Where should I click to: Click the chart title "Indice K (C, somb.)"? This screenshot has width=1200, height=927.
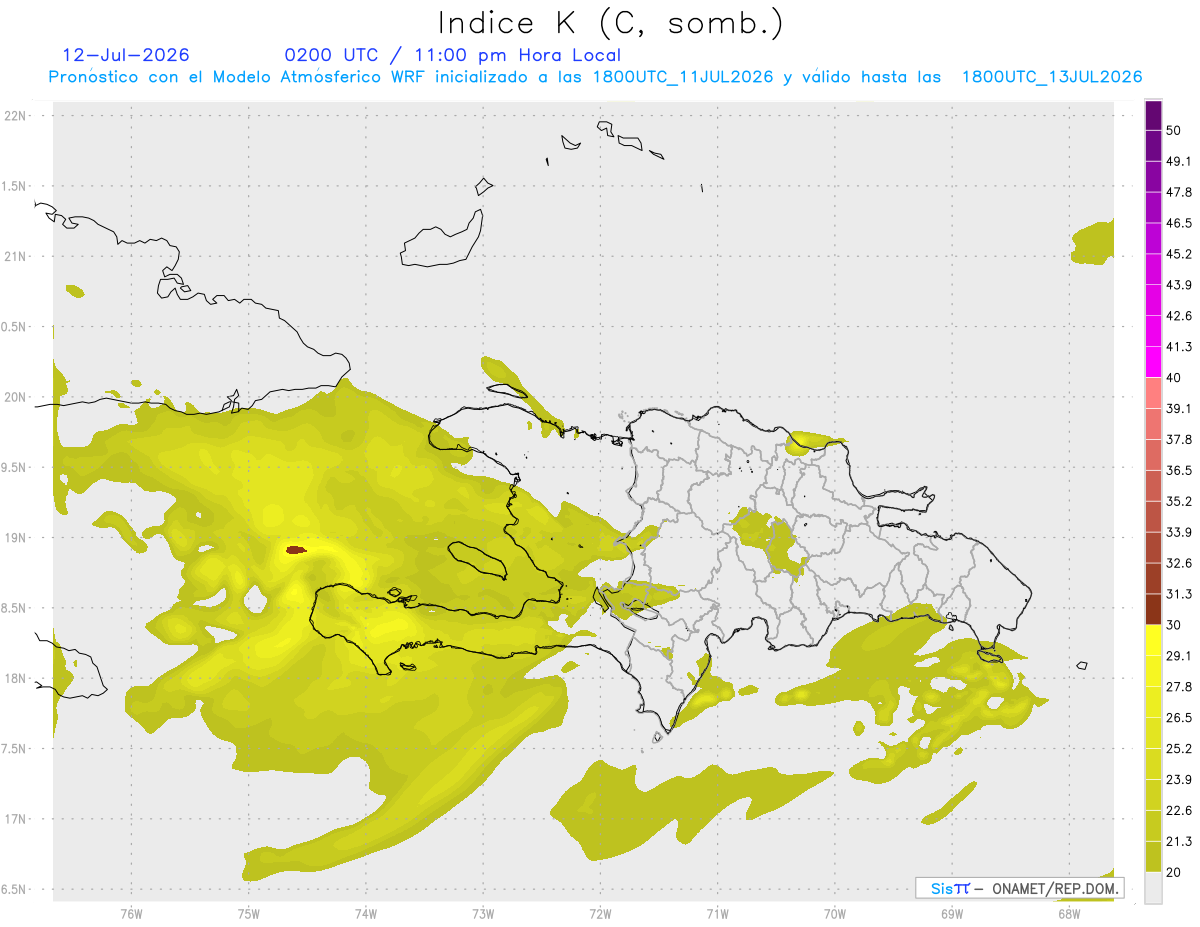(x=610, y=23)
